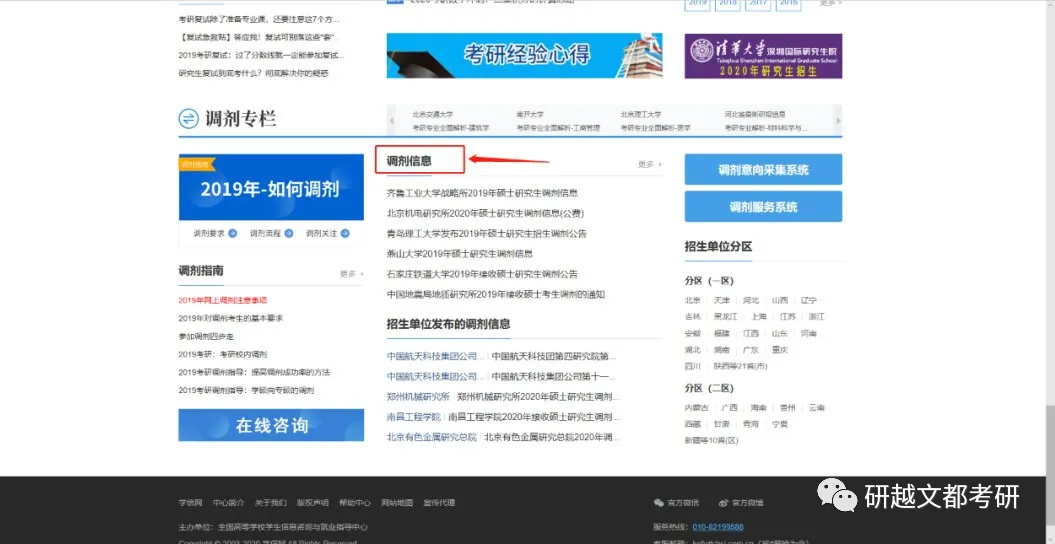Select 广东 in the region list
The width and height of the screenshot is (1055, 544).
click(x=750, y=350)
